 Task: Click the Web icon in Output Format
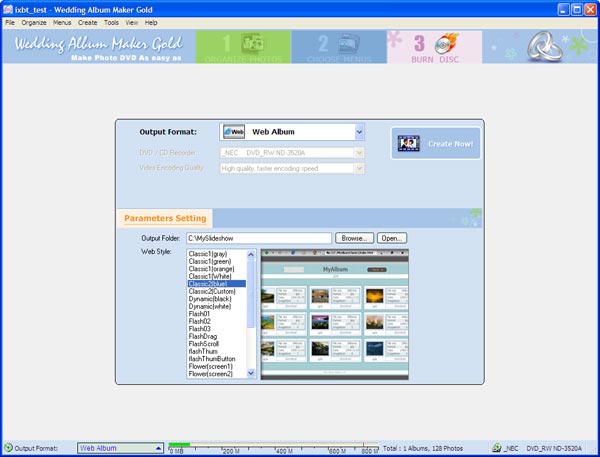234,132
